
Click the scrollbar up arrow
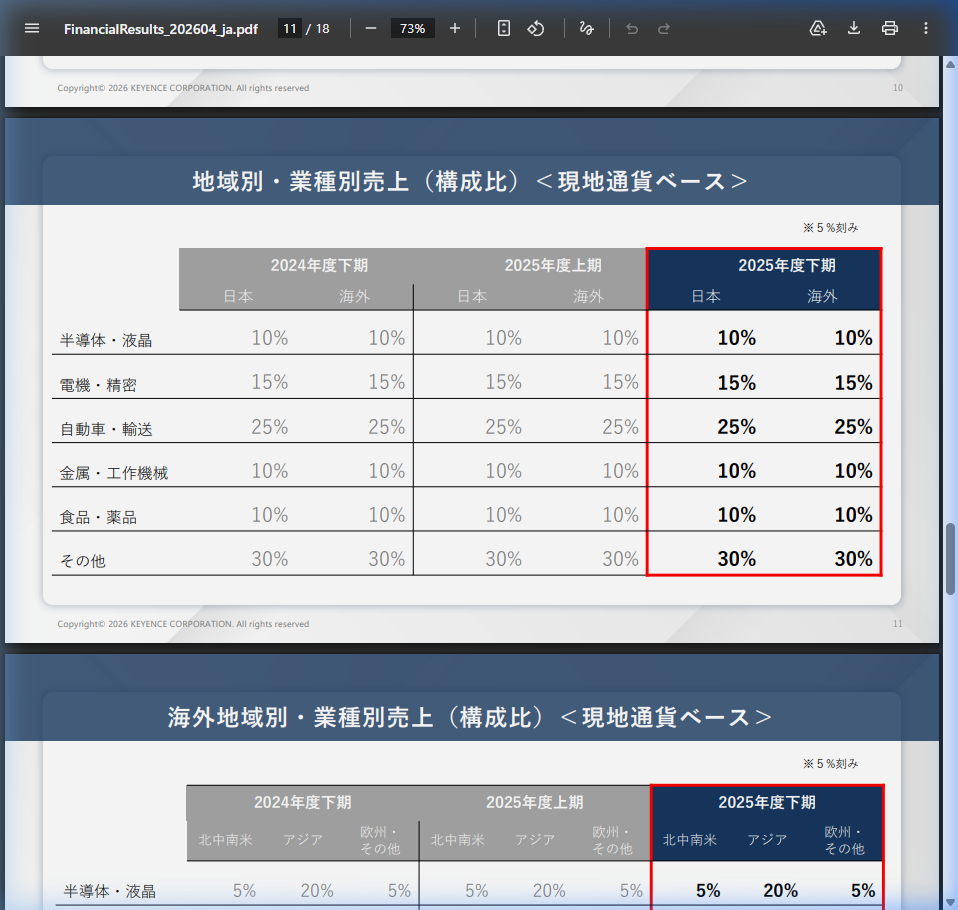(950, 63)
